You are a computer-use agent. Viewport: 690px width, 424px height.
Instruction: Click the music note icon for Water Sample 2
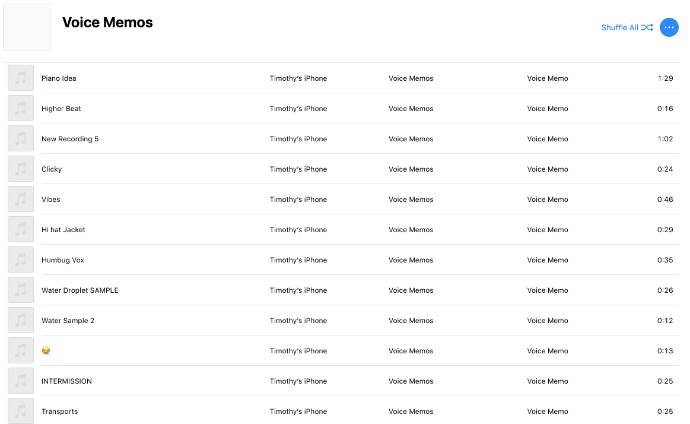(21, 320)
